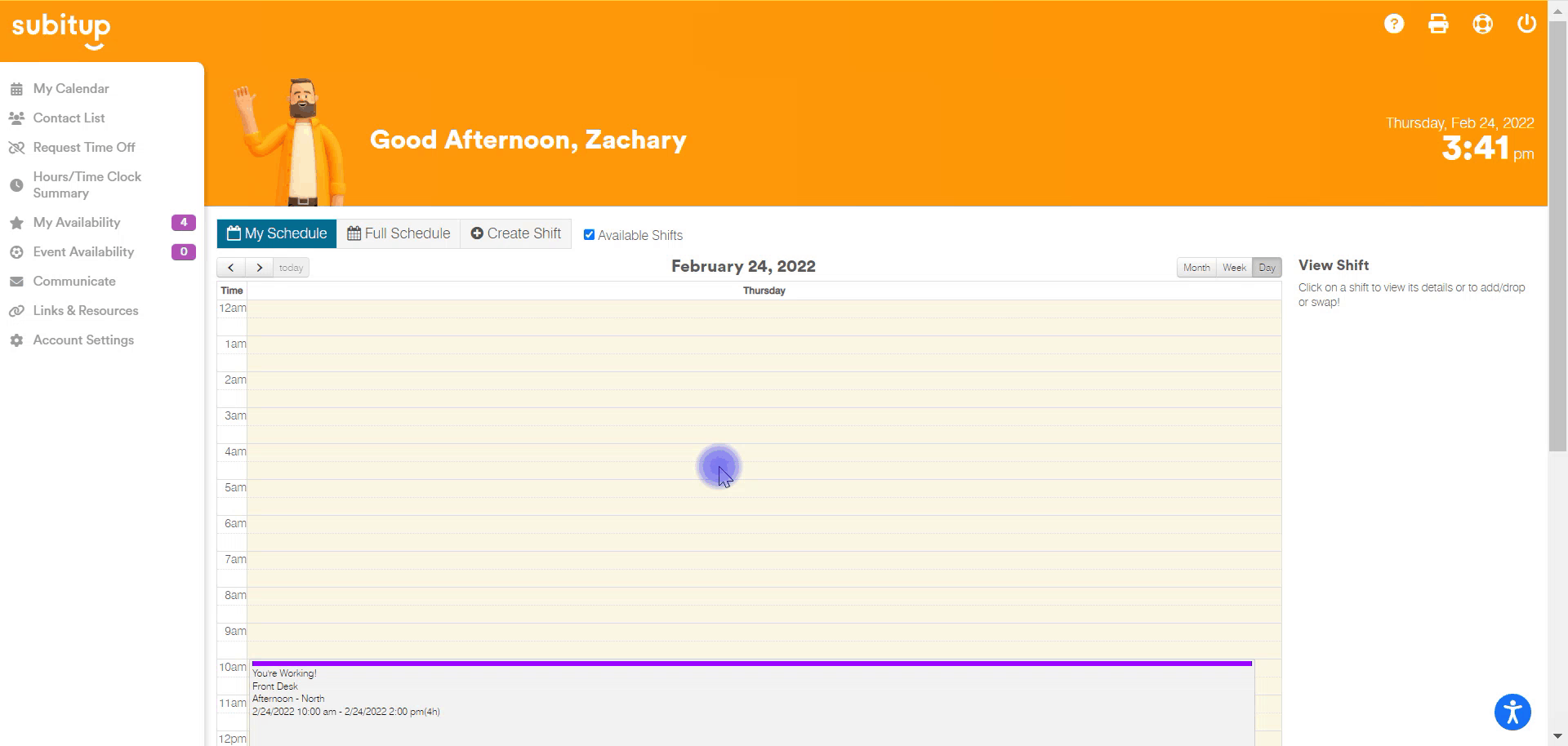Open the Front Desk shift event
This screenshot has width=1568, height=746.
pos(751,702)
